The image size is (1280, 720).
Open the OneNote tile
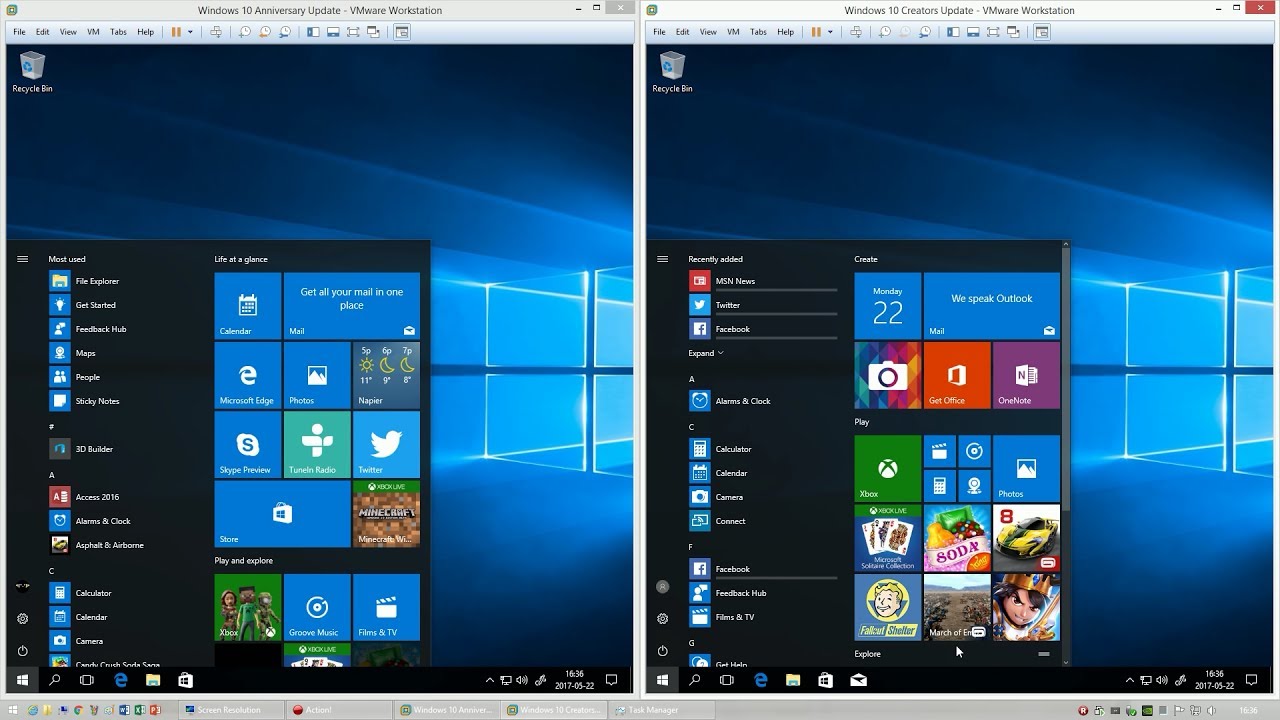tap(1026, 375)
